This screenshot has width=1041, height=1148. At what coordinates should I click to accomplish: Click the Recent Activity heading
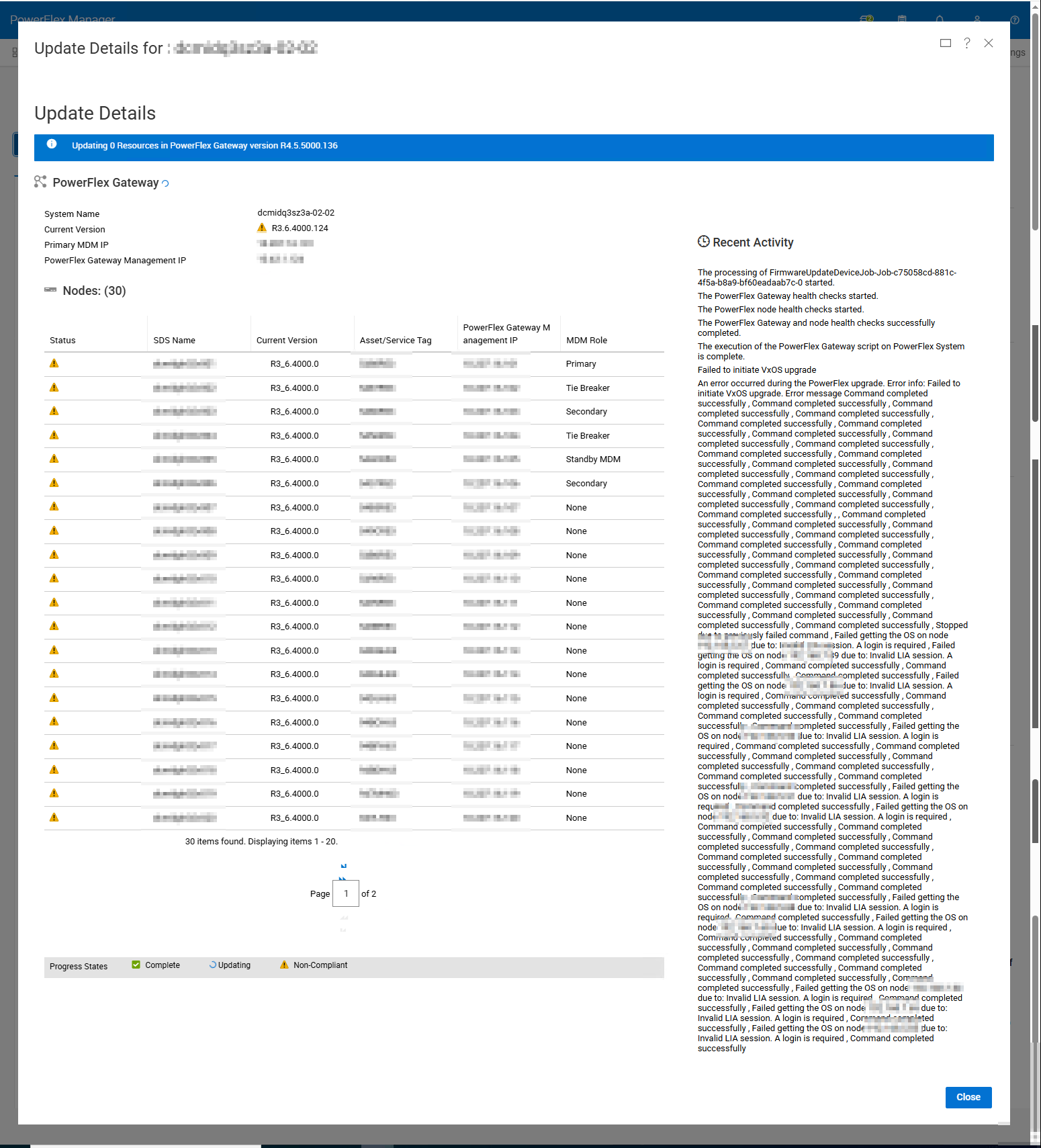click(x=753, y=242)
